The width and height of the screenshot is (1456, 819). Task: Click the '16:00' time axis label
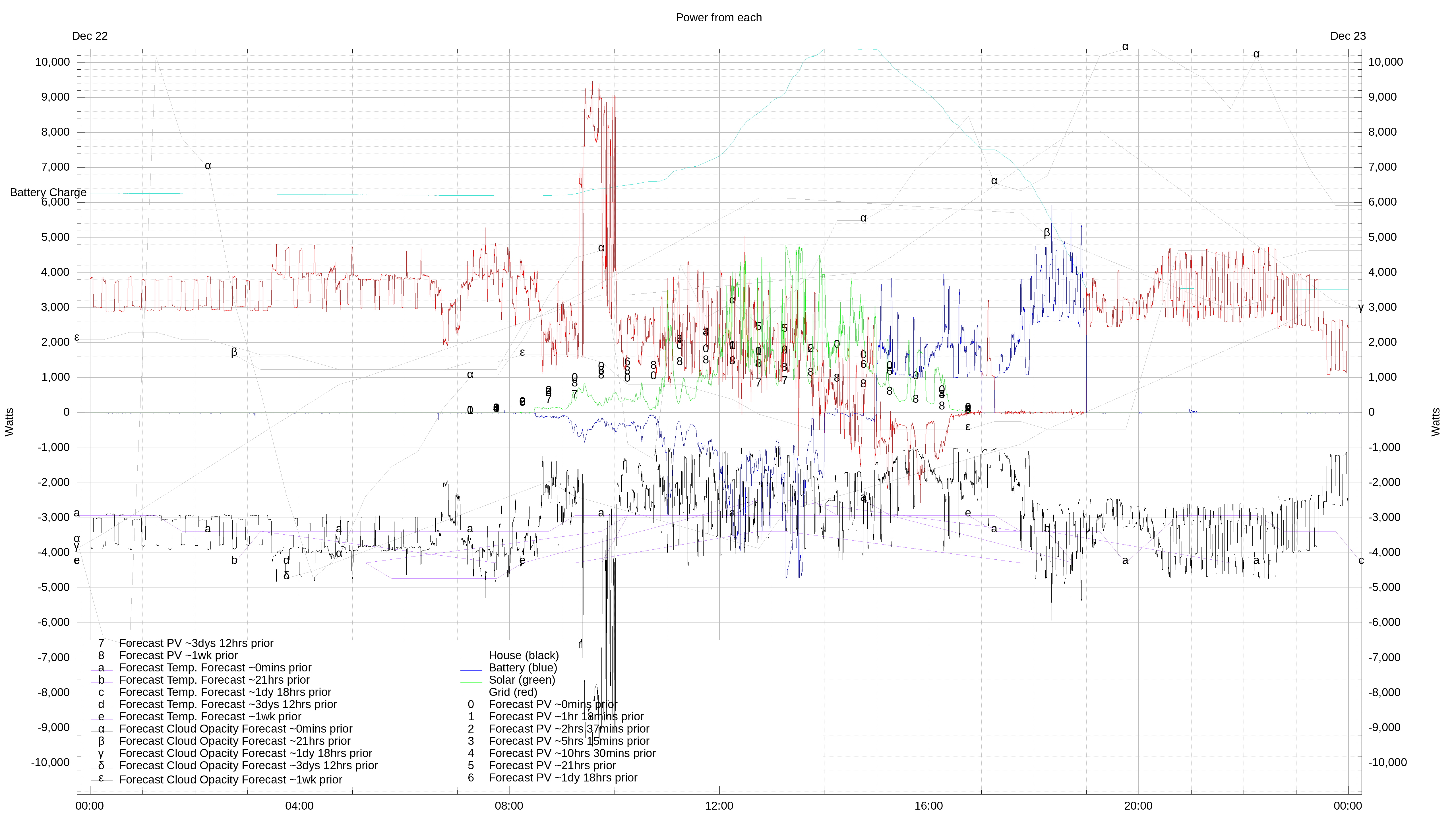[929, 806]
